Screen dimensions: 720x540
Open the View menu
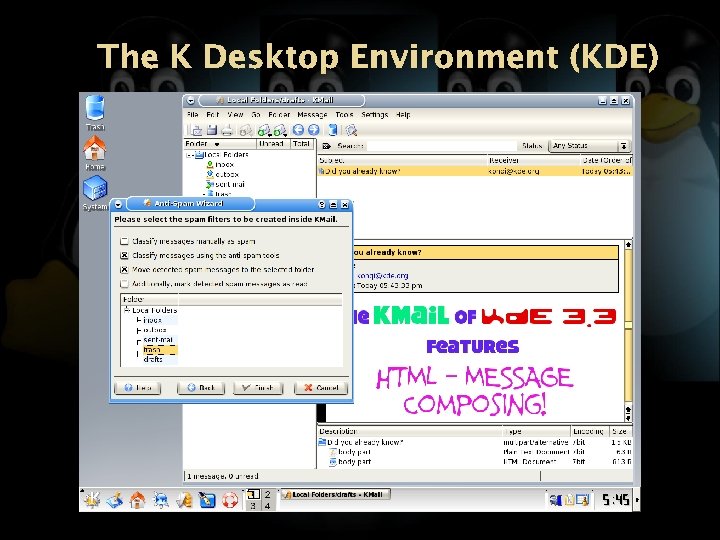[x=235, y=115]
